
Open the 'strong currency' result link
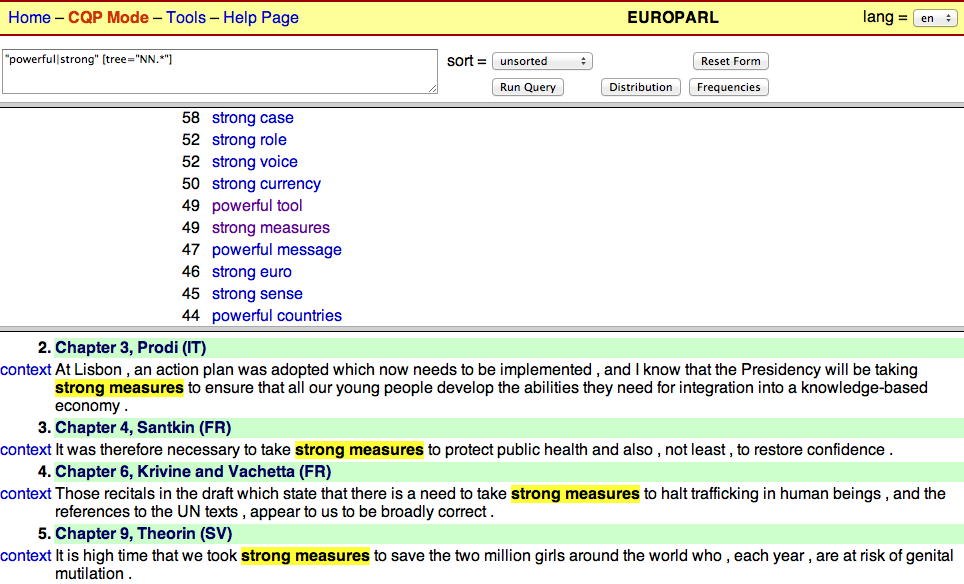[x=266, y=184]
